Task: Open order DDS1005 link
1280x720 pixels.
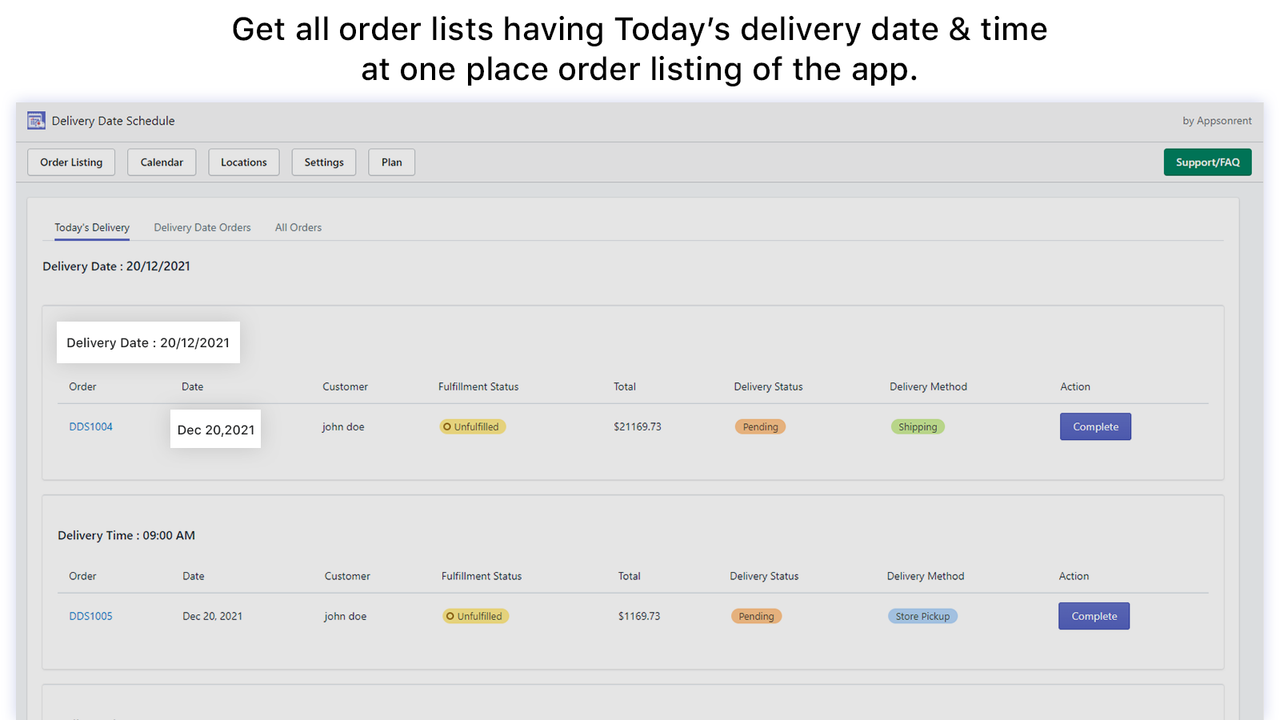Action: tap(91, 616)
